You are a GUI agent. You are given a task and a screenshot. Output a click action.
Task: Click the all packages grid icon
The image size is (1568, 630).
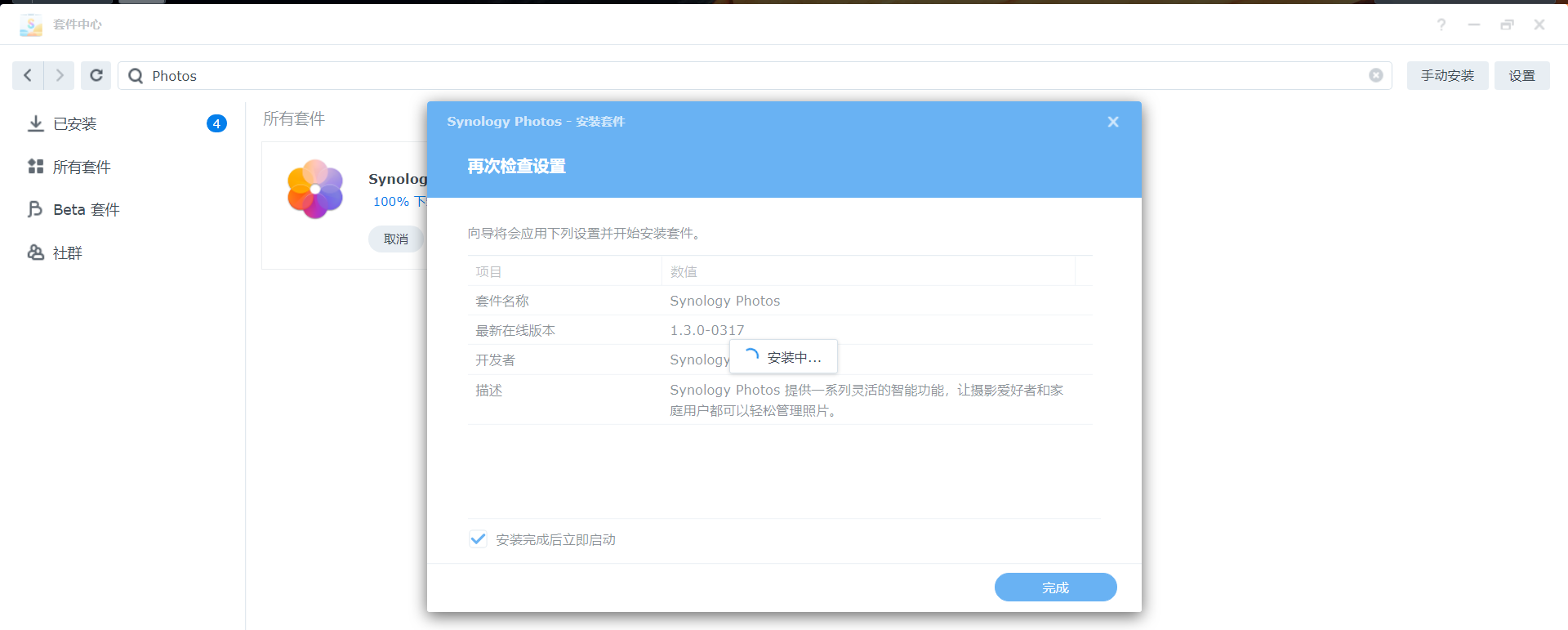(35, 167)
